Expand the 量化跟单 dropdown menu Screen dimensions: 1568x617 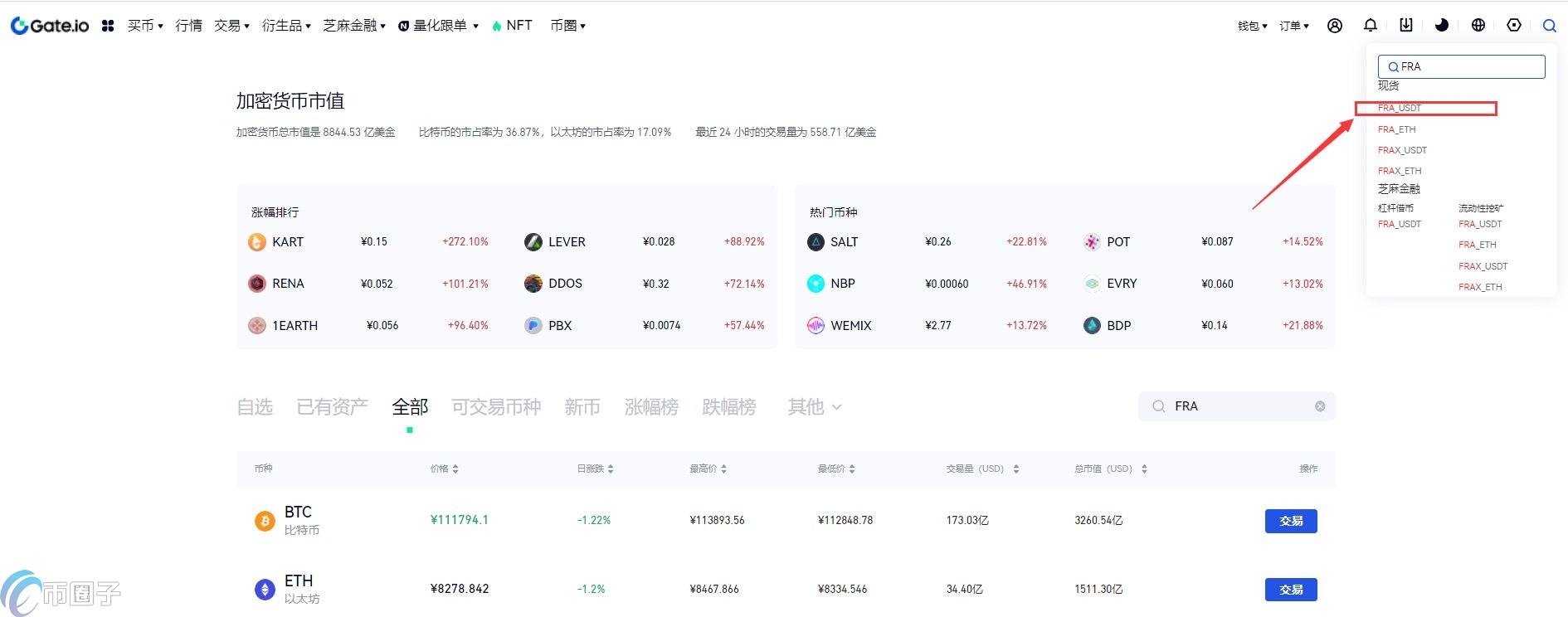(439, 26)
